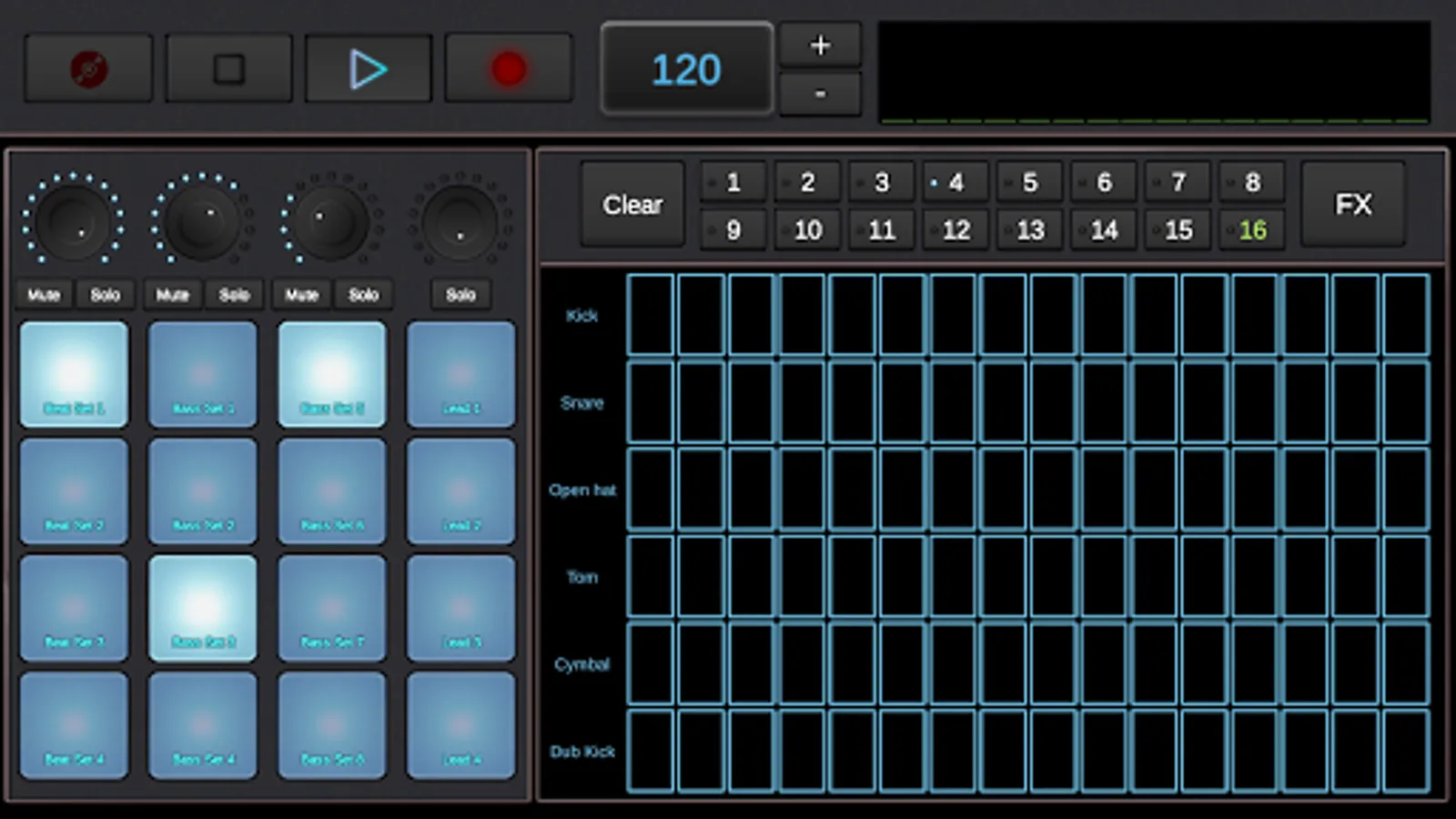The width and height of the screenshot is (1456, 819).
Task: Trigger the Beat Set 1 pad
Action: coord(74,374)
